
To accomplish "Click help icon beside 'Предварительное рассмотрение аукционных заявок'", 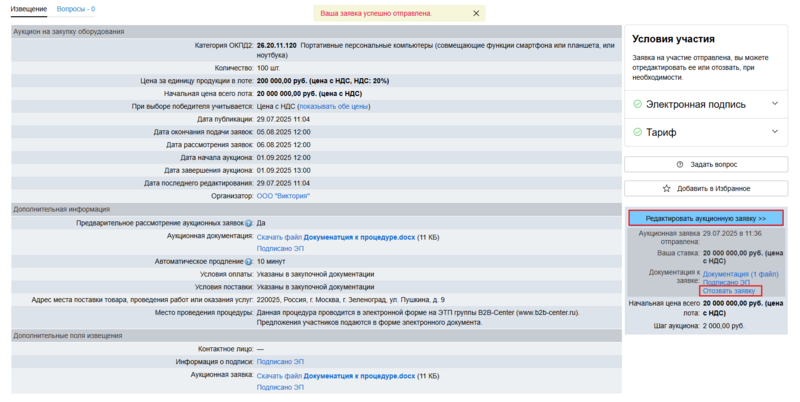I will 247,223.
